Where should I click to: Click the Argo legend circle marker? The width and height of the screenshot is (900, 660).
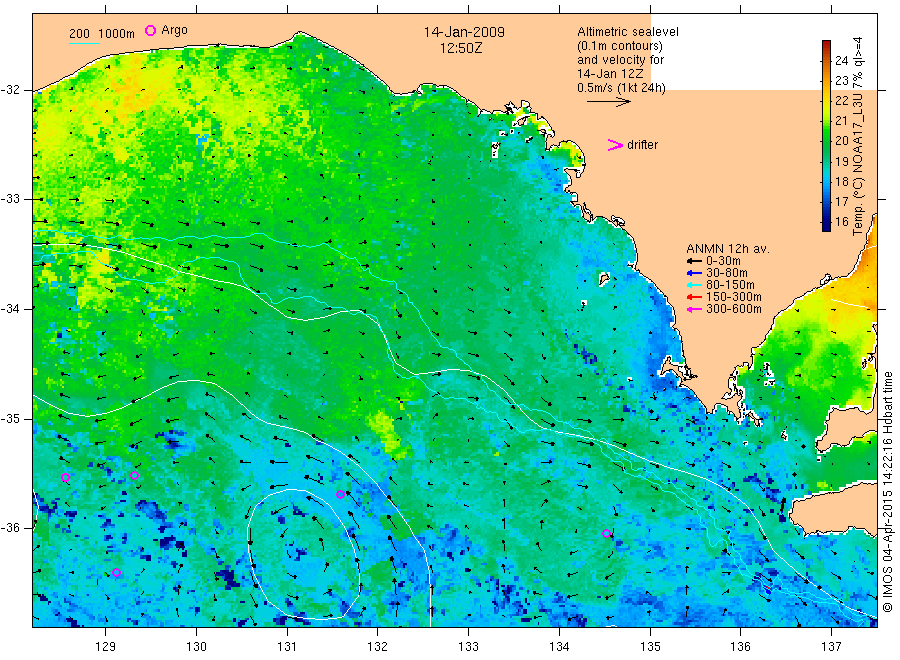tap(150, 30)
